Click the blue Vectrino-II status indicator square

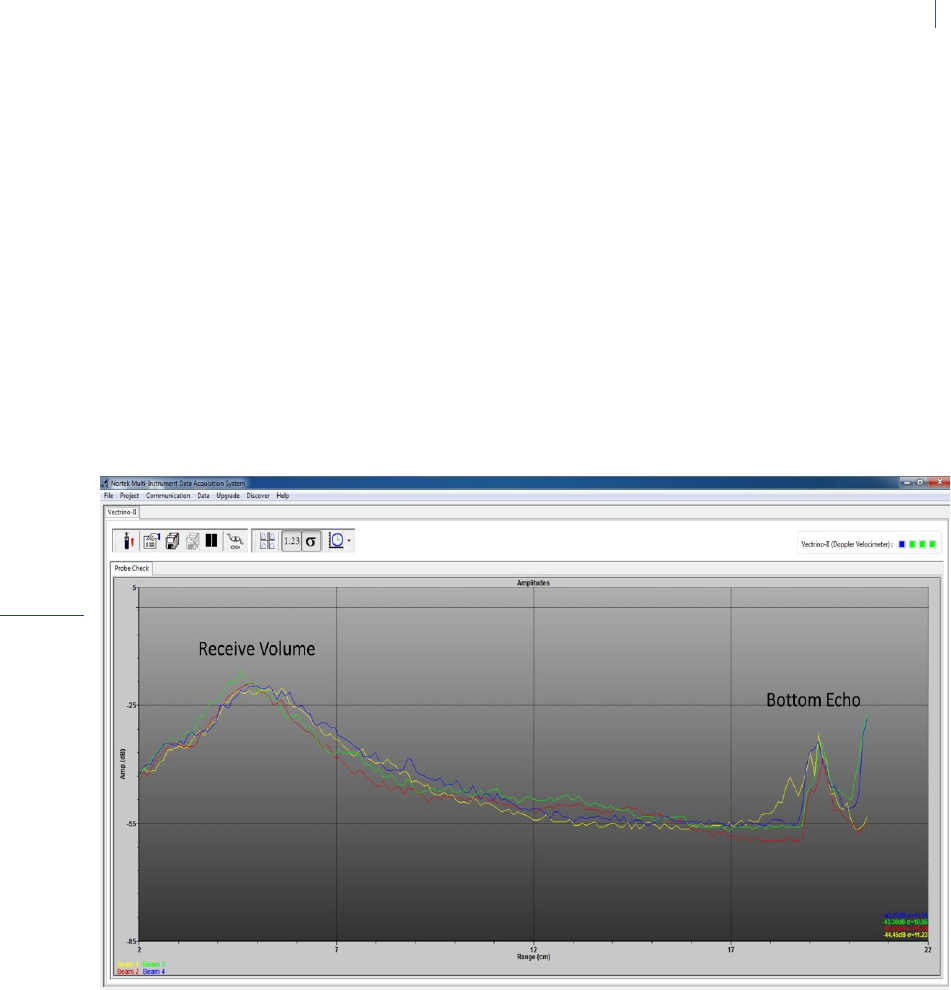tap(902, 544)
